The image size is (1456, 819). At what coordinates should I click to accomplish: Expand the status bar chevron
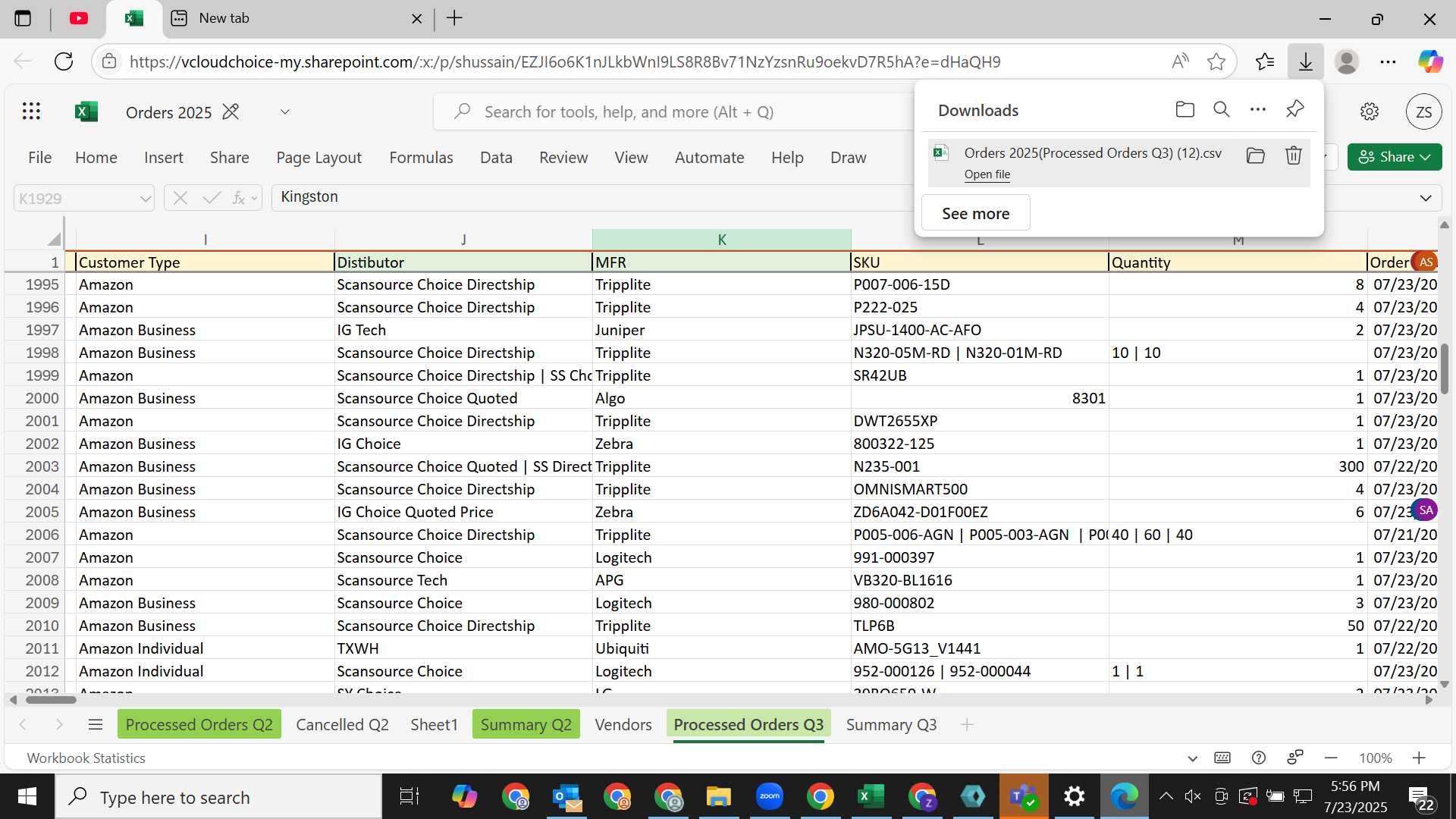tap(1192, 758)
